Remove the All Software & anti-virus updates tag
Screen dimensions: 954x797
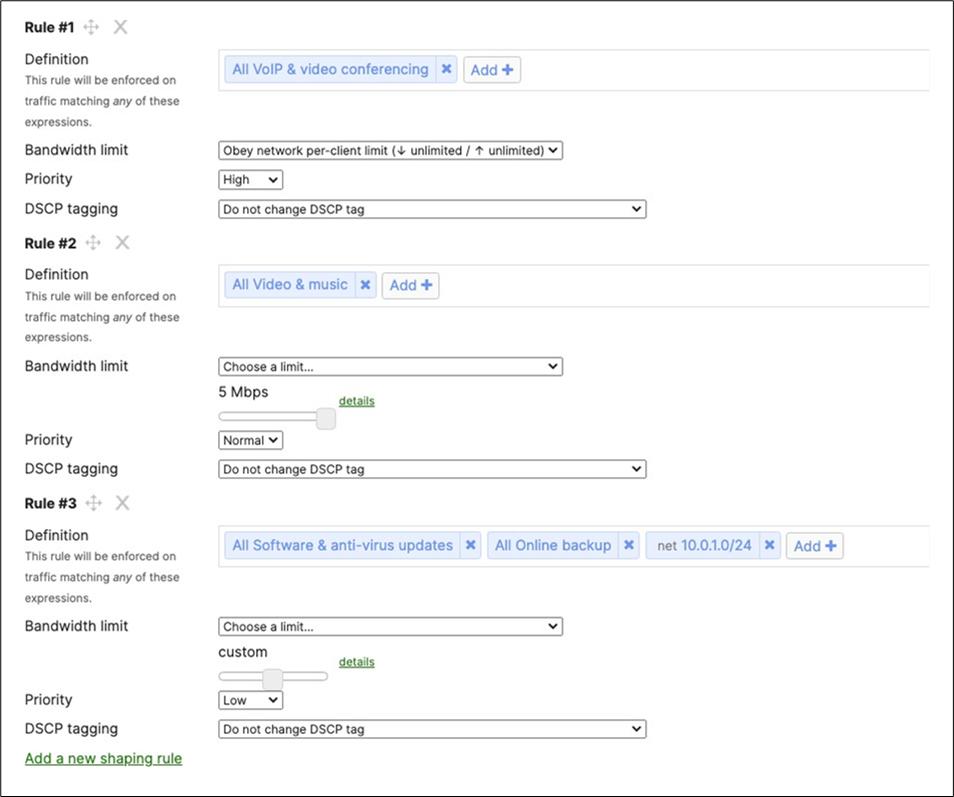471,545
